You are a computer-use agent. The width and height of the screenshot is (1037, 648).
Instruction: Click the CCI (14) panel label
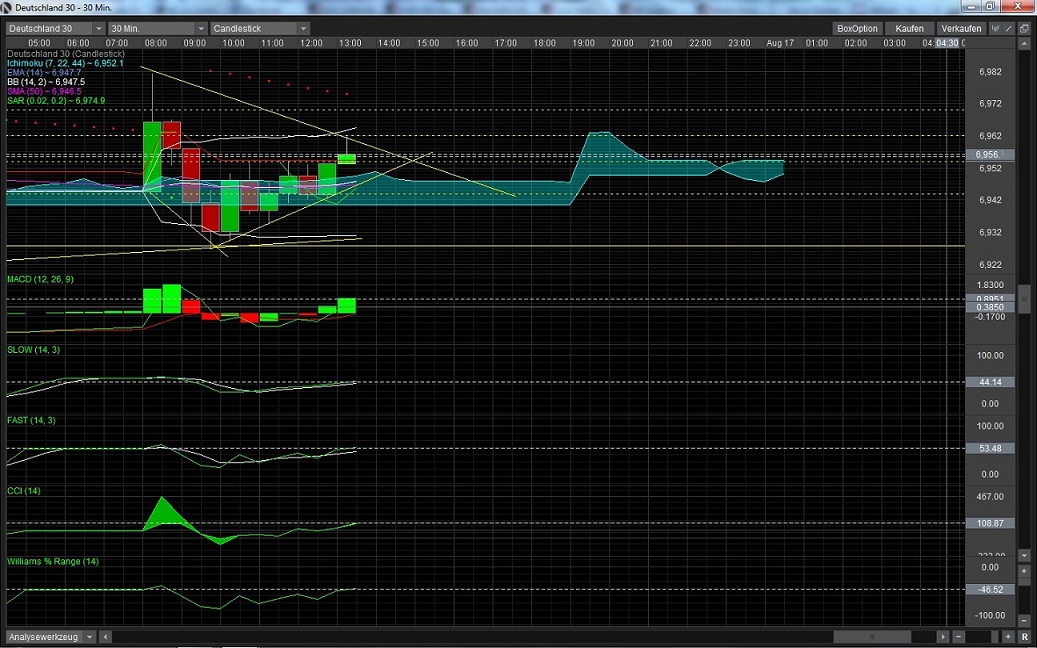pyautogui.click(x=24, y=491)
